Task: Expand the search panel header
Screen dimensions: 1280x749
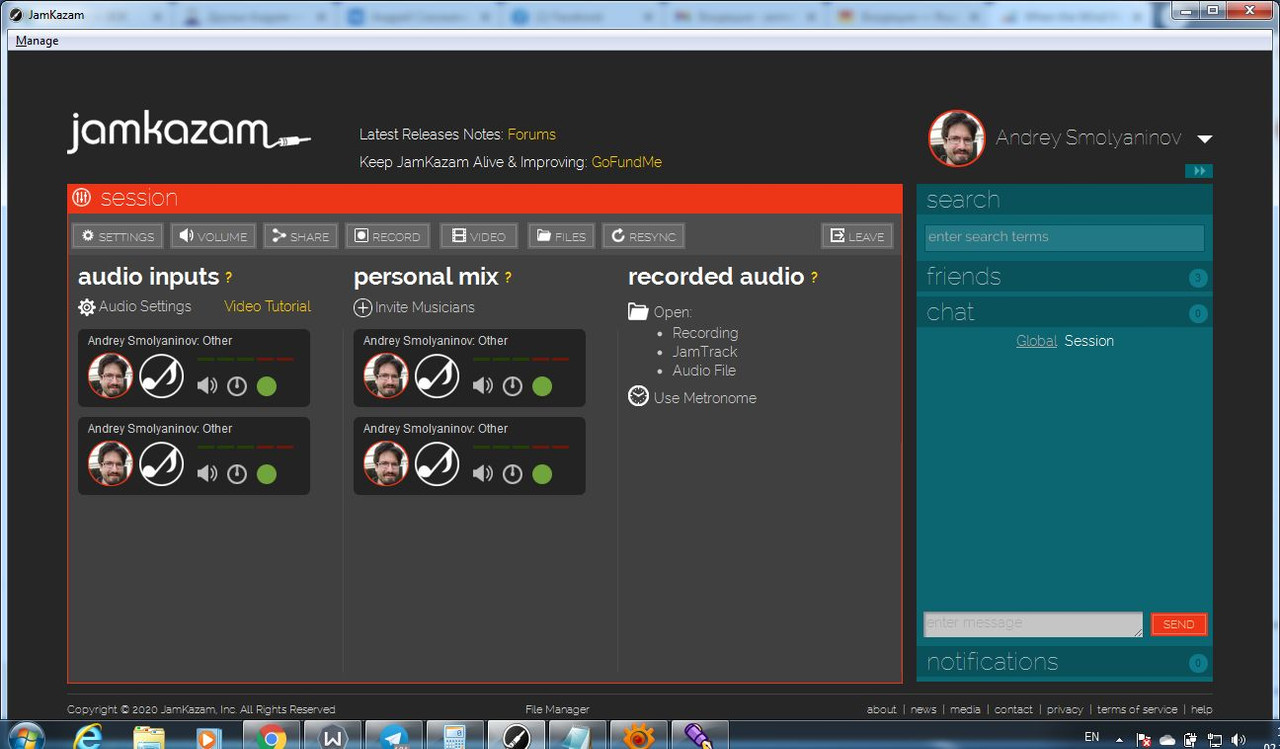Action: (x=1064, y=199)
